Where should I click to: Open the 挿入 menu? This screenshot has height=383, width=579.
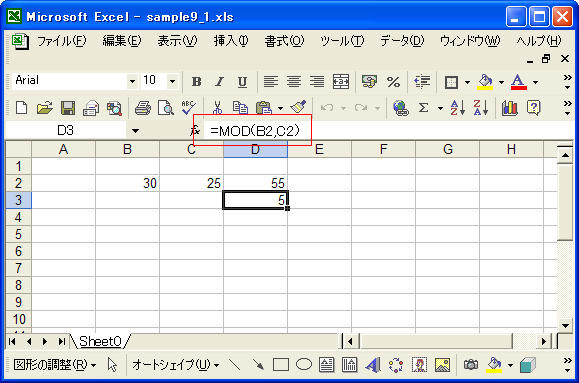pos(231,41)
